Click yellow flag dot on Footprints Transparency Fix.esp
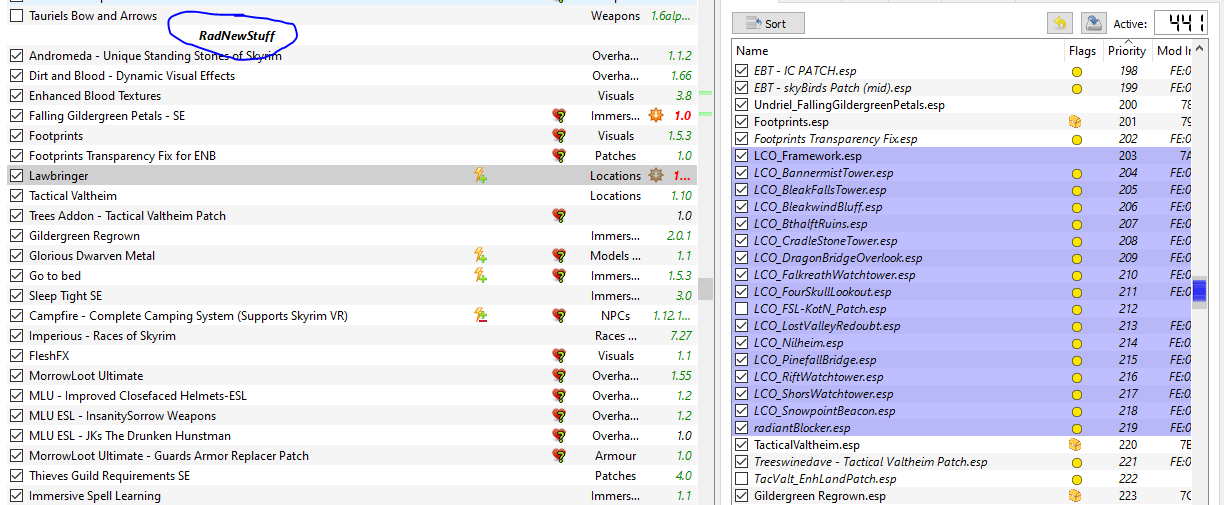1224x505 pixels. click(1077, 139)
